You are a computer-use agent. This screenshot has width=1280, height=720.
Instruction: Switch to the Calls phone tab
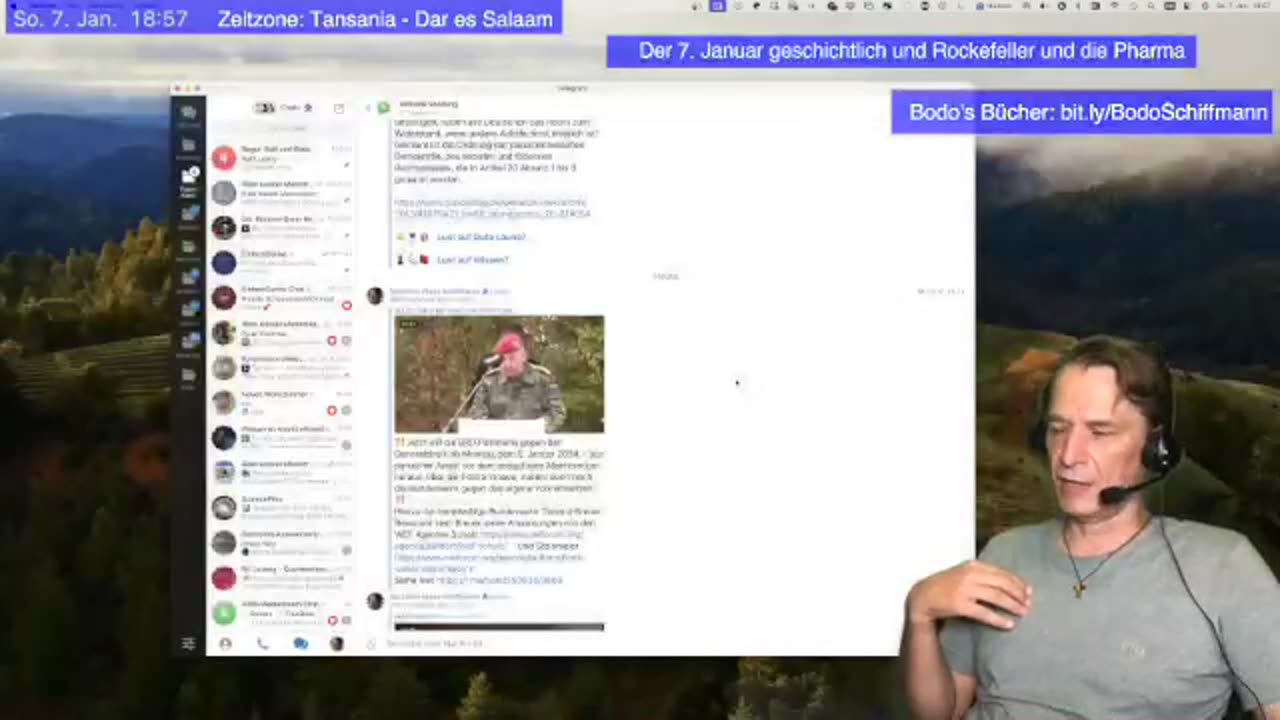tap(262, 644)
